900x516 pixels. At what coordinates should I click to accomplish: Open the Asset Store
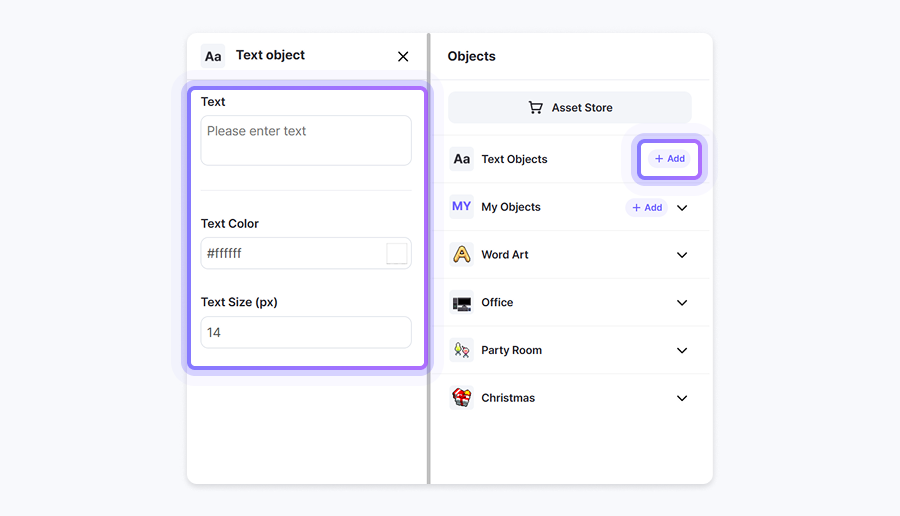point(570,108)
